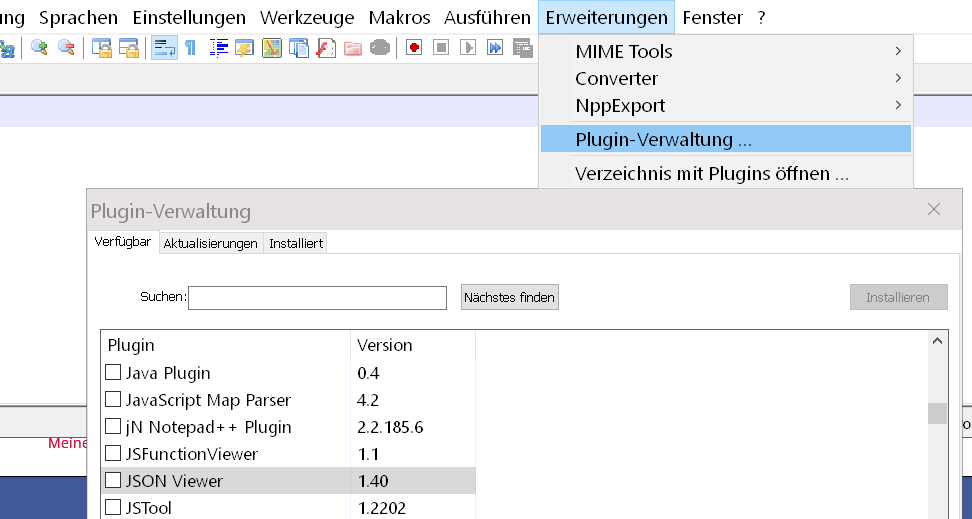Image resolution: width=972 pixels, height=519 pixels.
Task: Toggle synchronized vertical scrolling icon
Action: click(102, 48)
